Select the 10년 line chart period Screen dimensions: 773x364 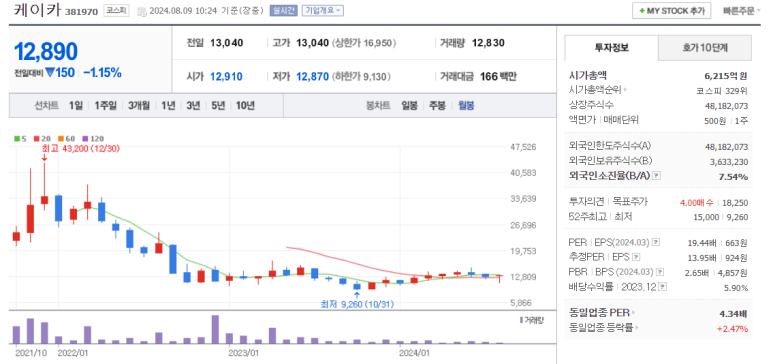pyautogui.click(x=245, y=105)
